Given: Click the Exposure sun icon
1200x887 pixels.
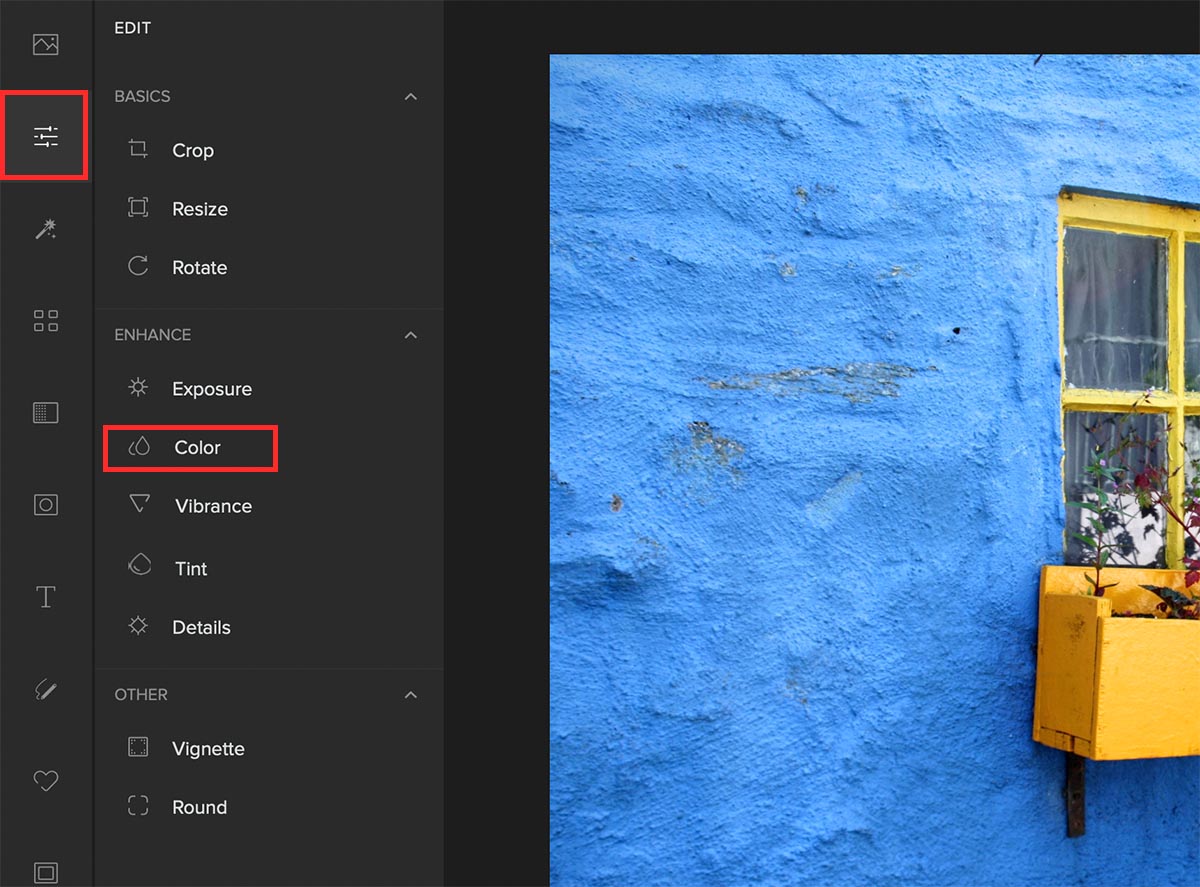Looking at the screenshot, I should coord(138,387).
